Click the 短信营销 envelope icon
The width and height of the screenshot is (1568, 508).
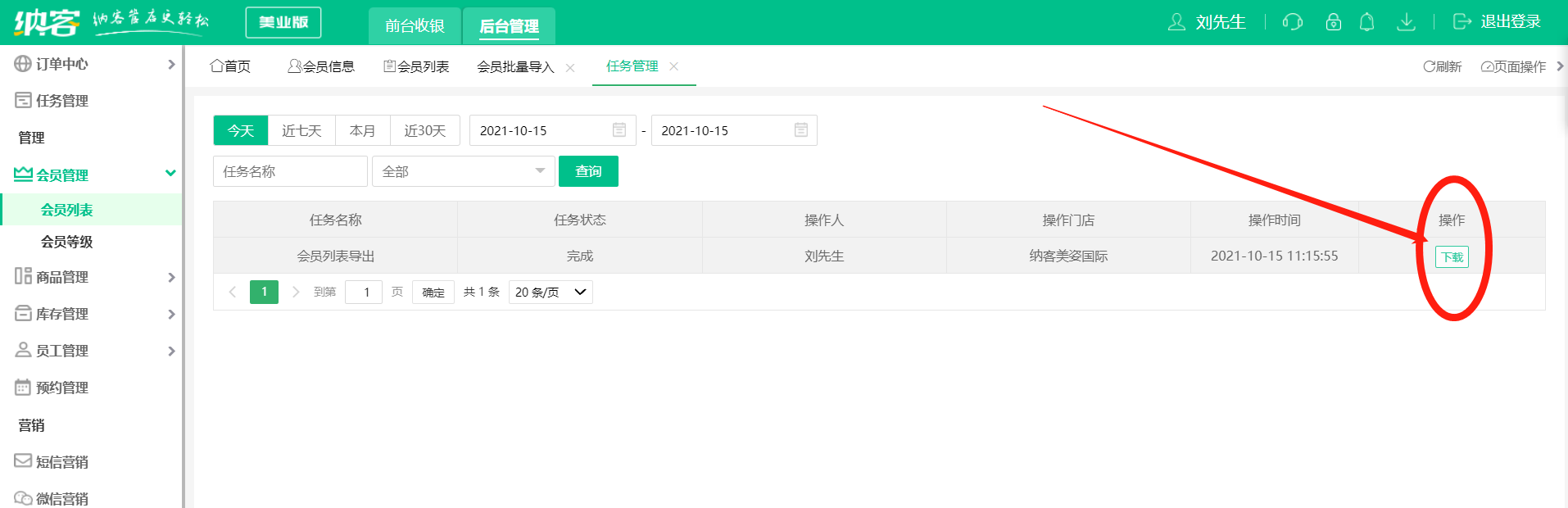pos(23,460)
